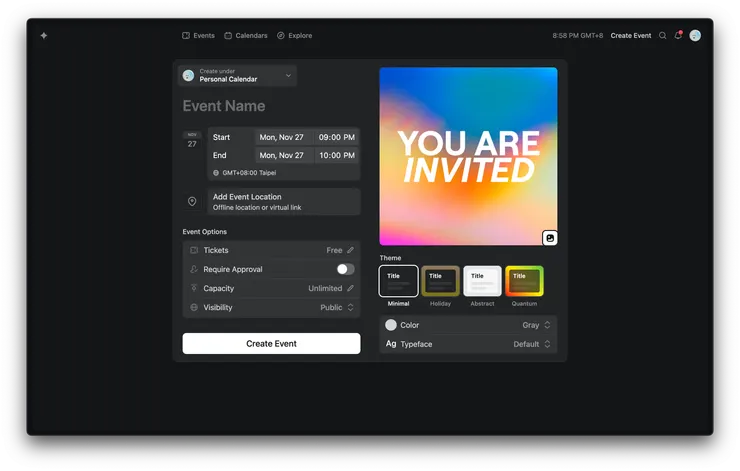The image size is (740, 471).
Task: Click the location pin icon
Action: (192, 202)
